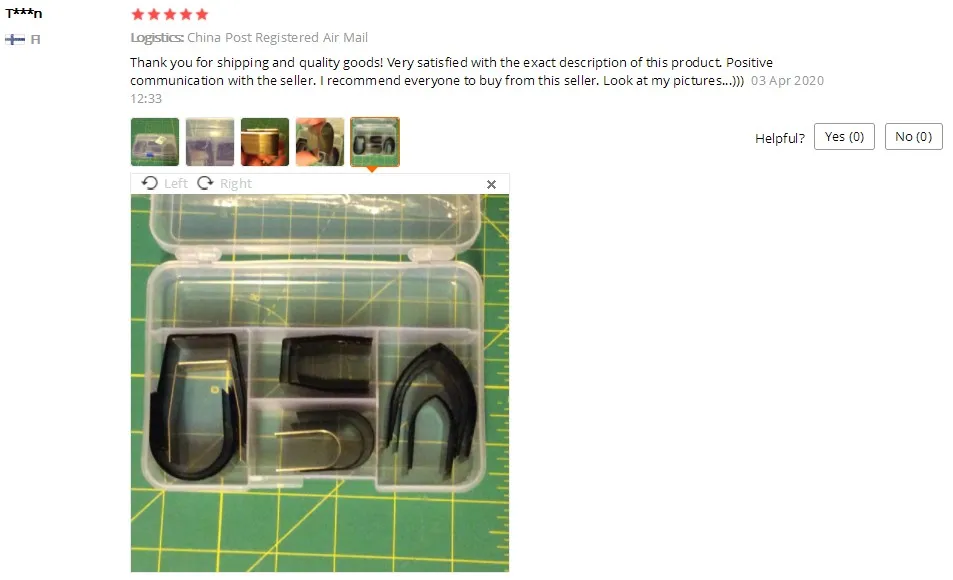
Task: Open the fourth review photo thumbnail
Action: click(320, 142)
